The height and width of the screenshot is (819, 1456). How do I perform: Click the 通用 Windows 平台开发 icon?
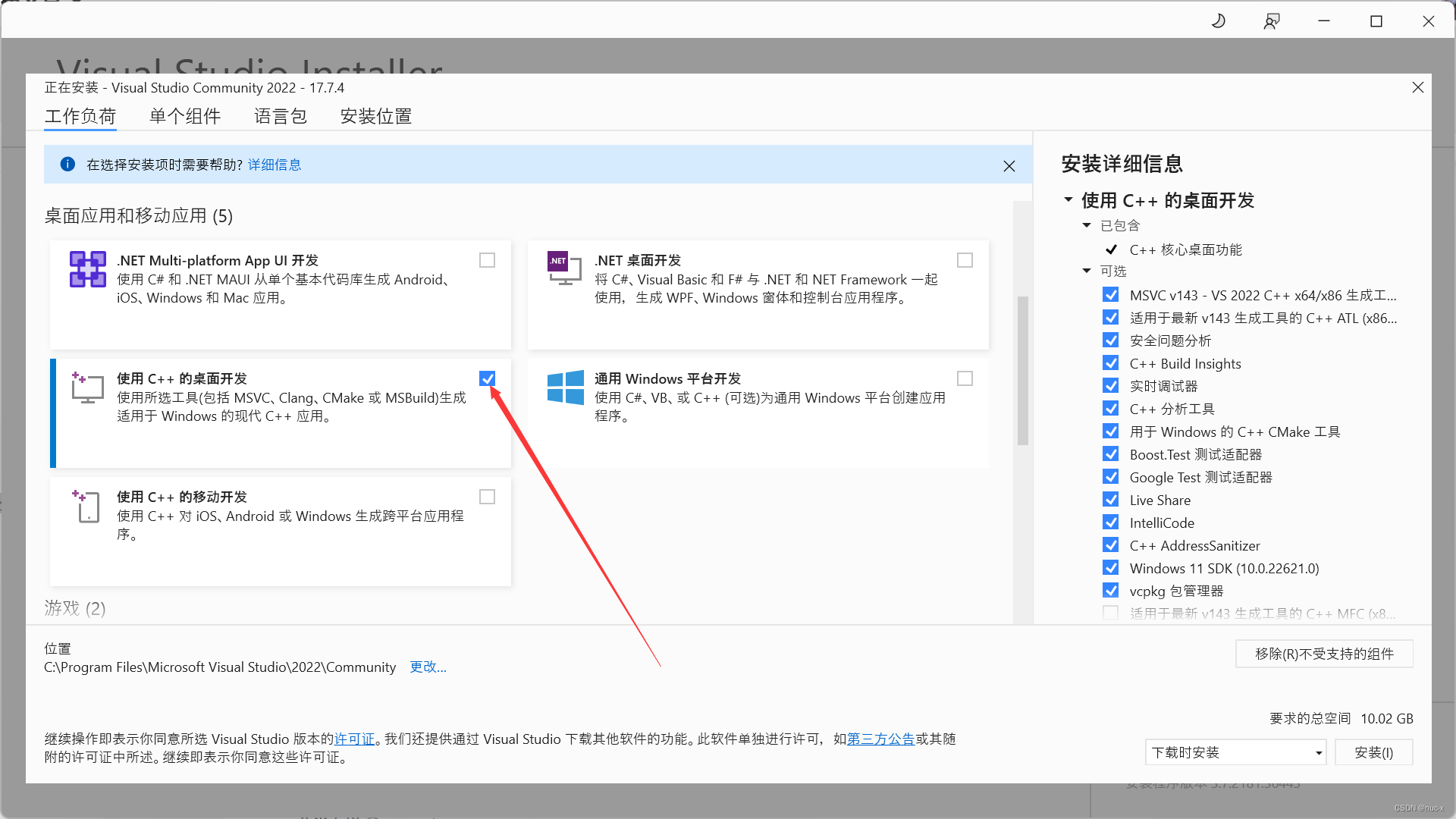(565, 388)
